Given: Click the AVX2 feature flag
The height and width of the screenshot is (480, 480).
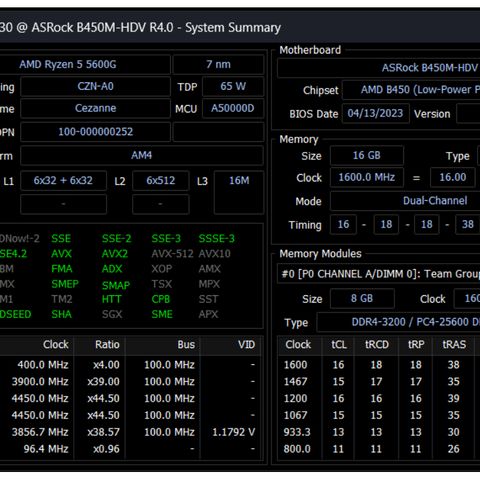Looking at the screenshot, I should [x=115, y=254].
